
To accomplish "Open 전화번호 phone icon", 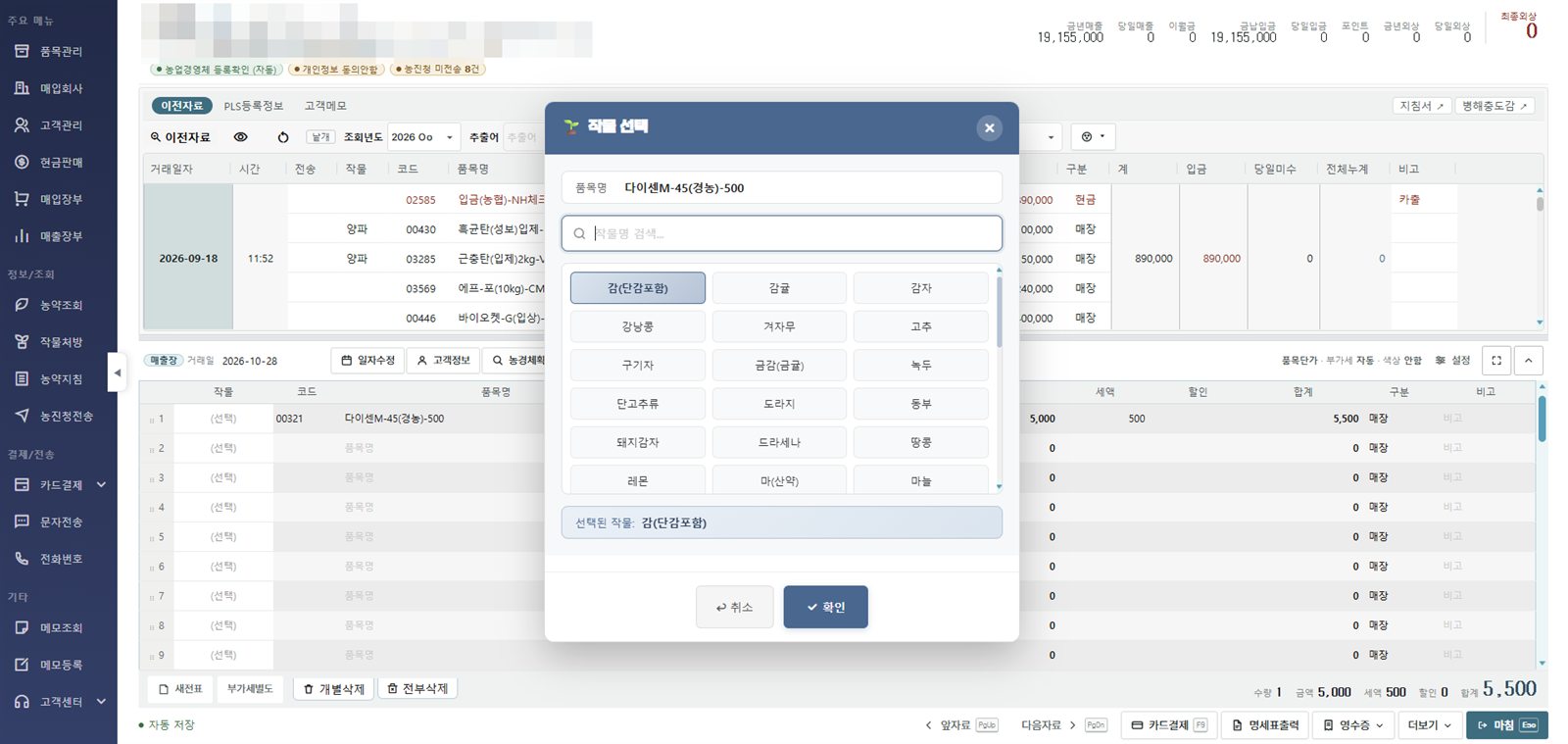I will click(x=22, y=559).
